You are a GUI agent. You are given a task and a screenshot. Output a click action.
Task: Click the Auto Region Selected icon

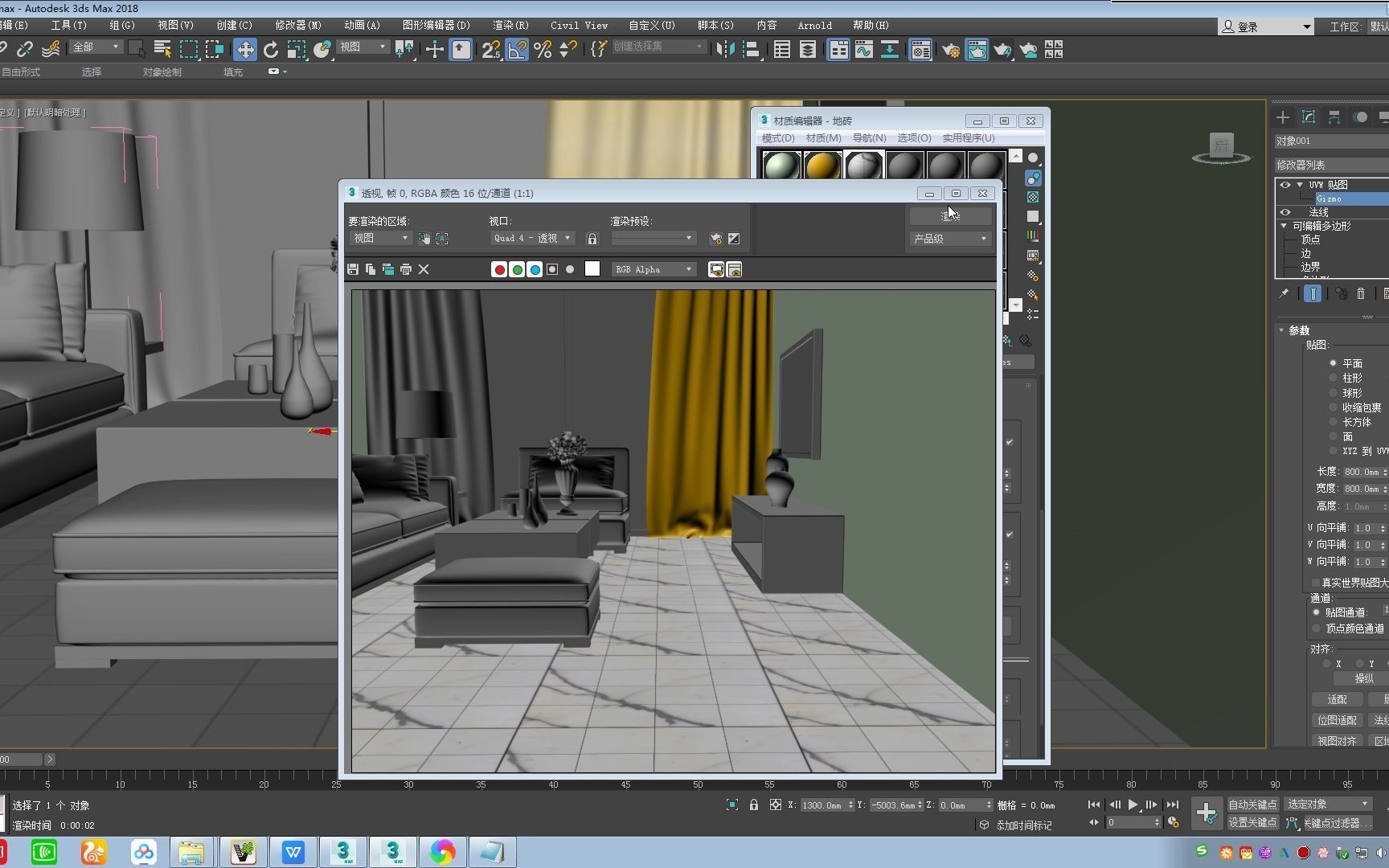coord(442,239)
